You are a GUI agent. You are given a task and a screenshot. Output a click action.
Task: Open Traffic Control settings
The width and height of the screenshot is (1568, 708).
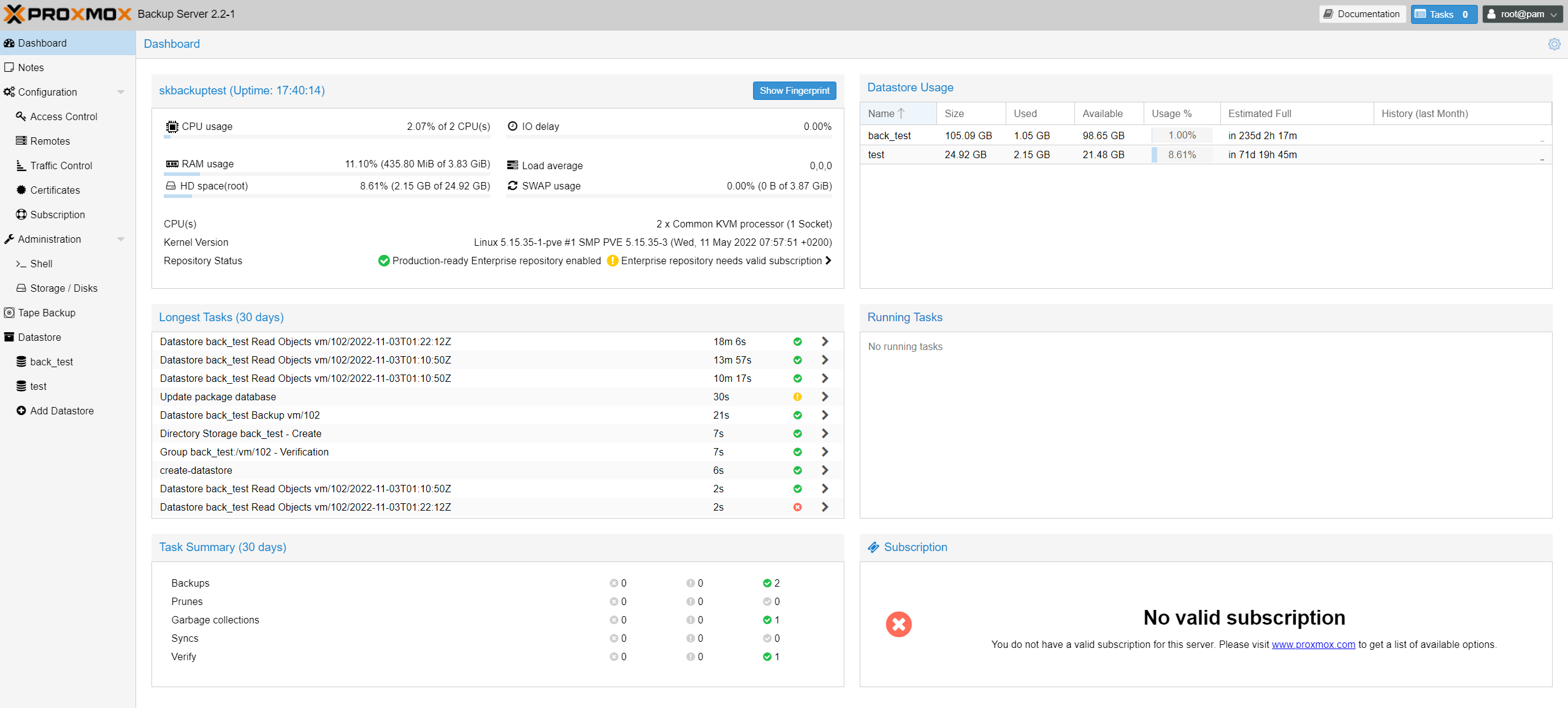(x=67, y=166)
